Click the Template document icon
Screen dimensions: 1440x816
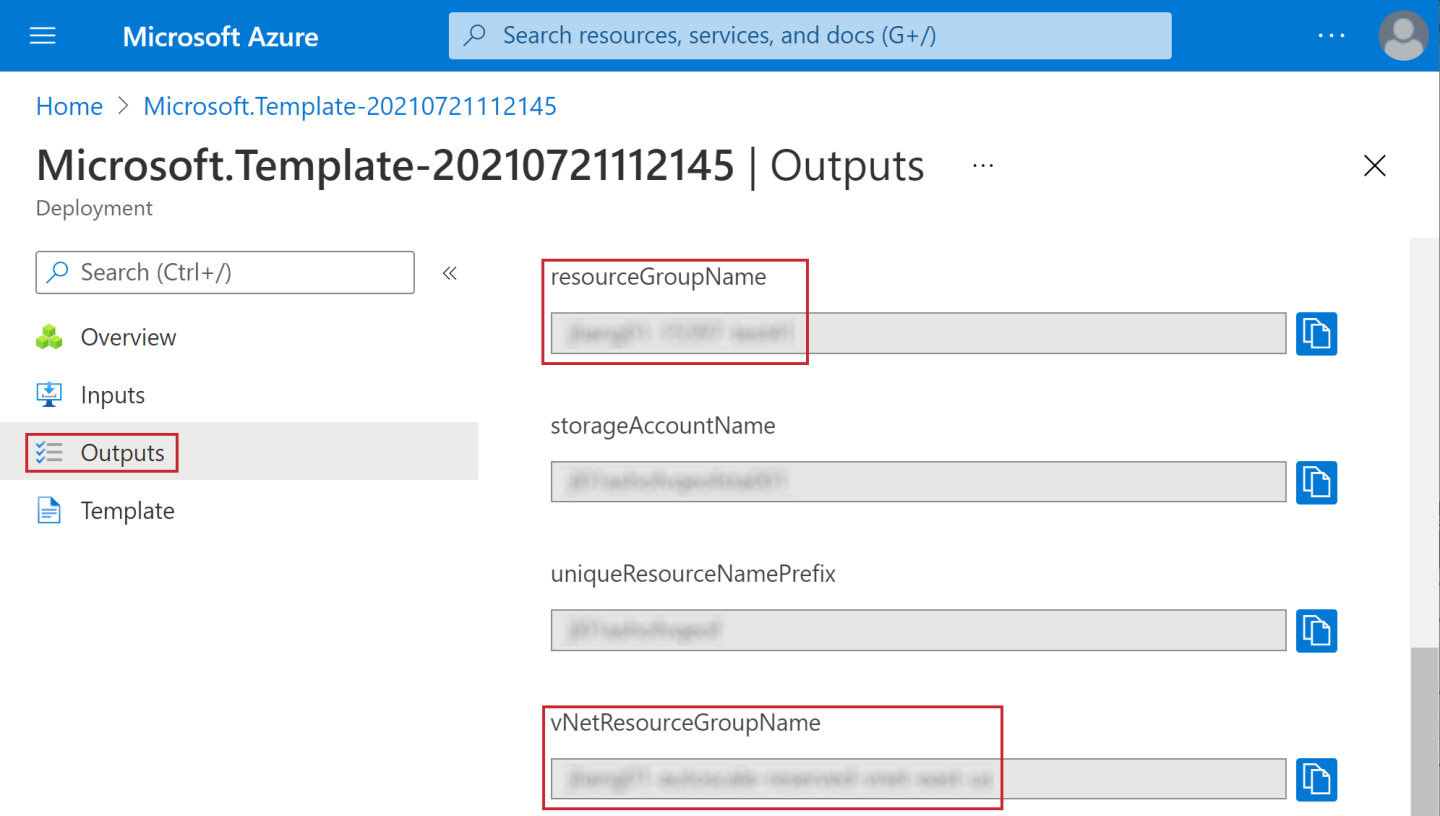click(49, 511)
